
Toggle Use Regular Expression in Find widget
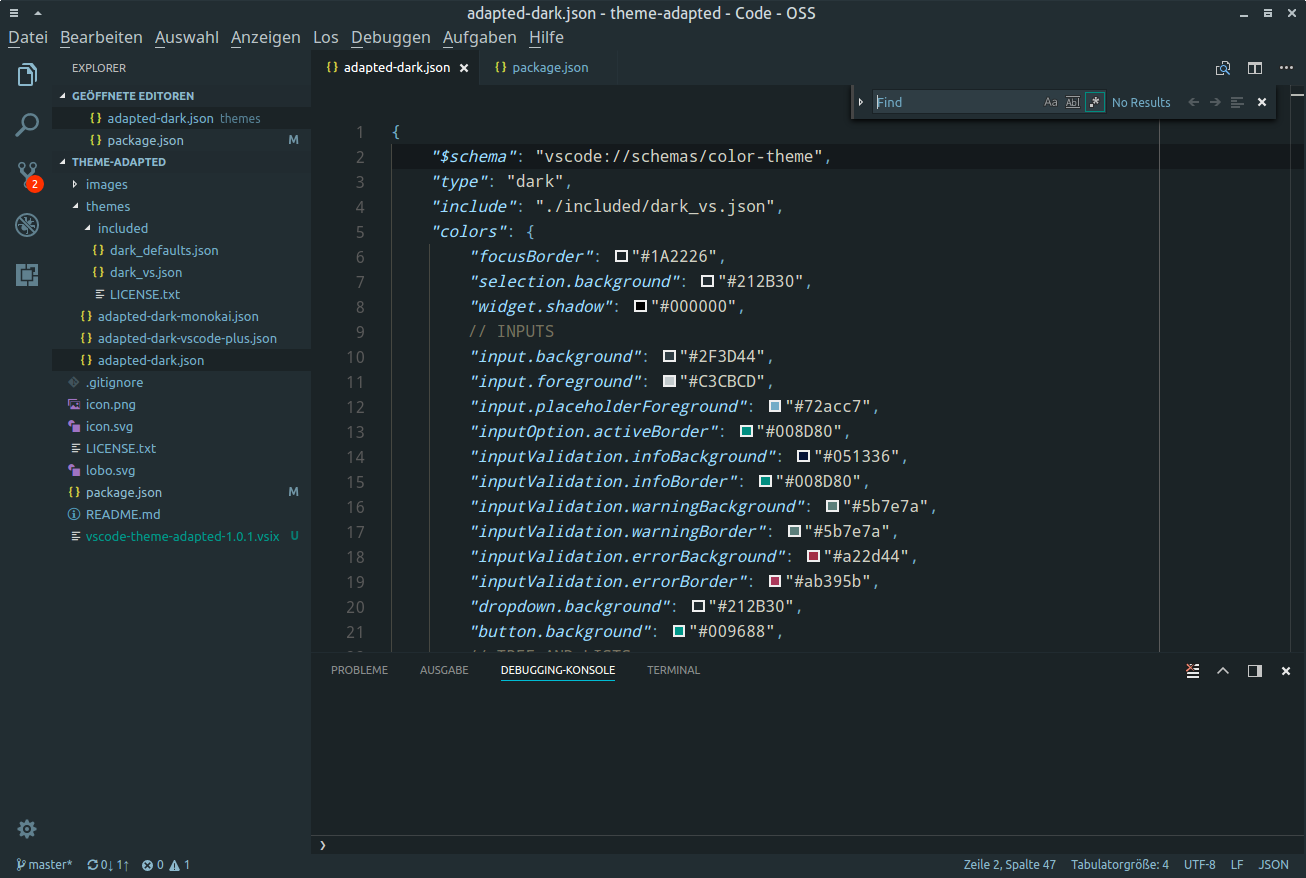(x=1095, y=102)
